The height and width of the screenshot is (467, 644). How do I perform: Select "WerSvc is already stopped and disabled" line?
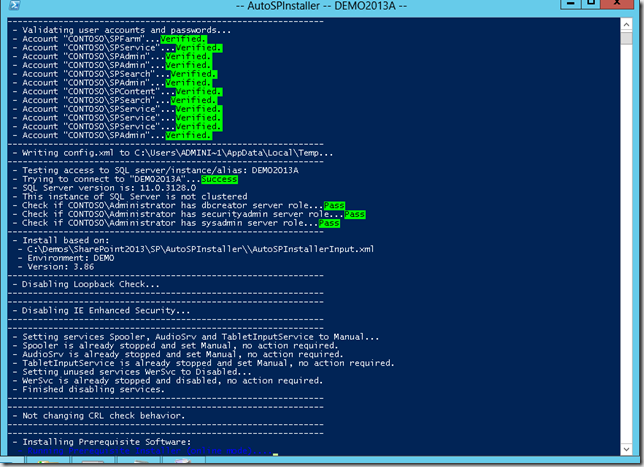coord(168,381)
